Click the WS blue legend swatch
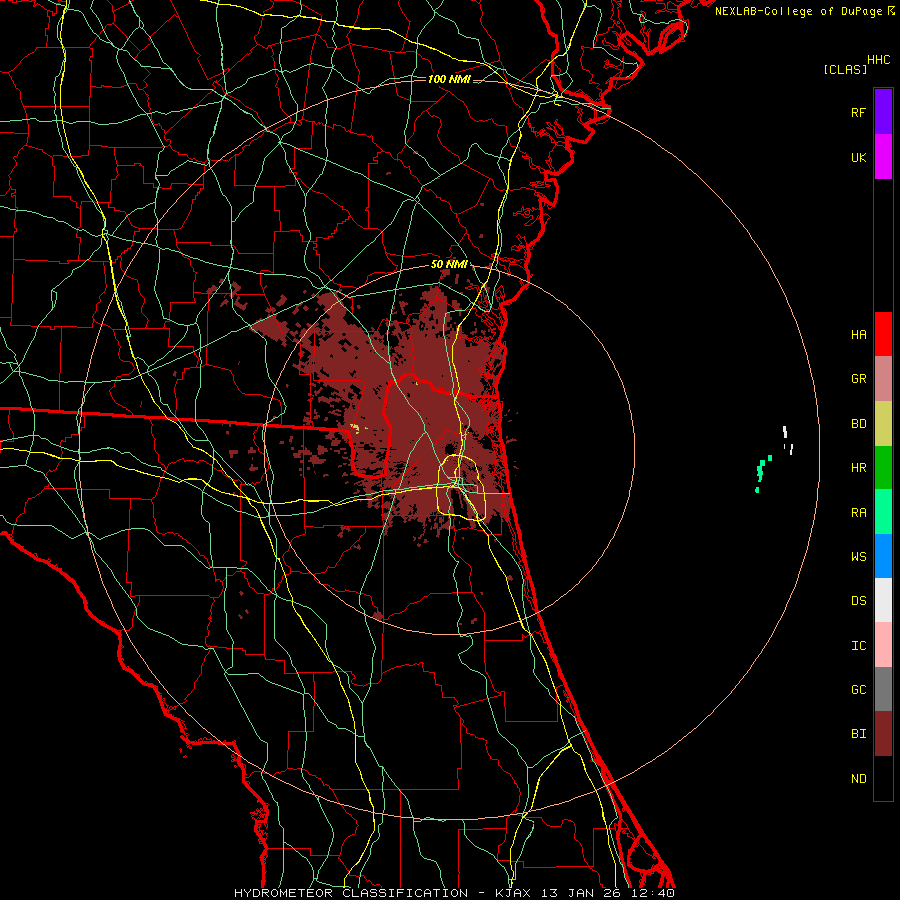This screenshot has height=900, width=900. (x=883, y=556)
